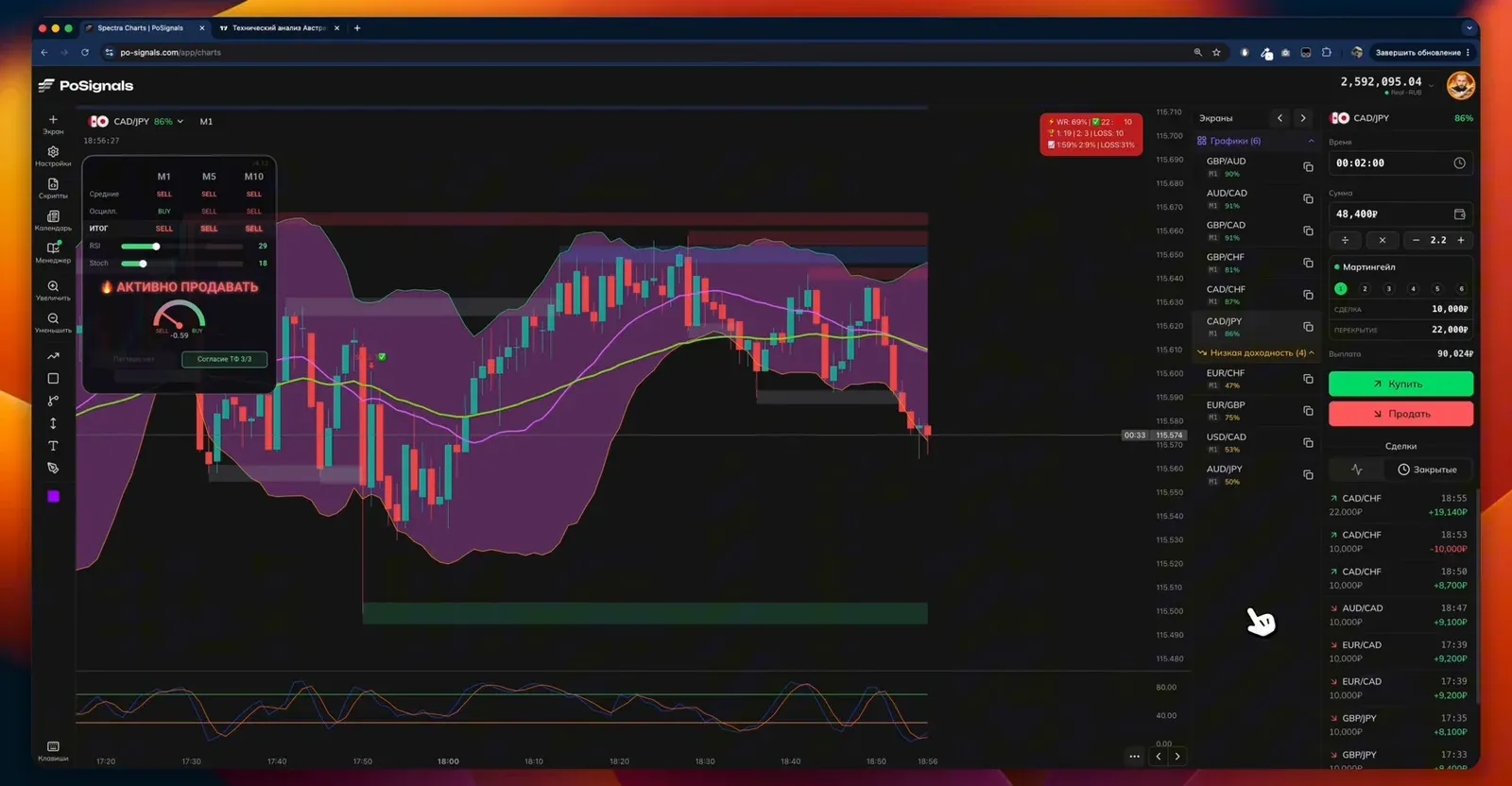The image size is (1512, 786).
Task: Add a new screen with Экран plus icon
Action: pyautogui.click(x=53, y=120)
